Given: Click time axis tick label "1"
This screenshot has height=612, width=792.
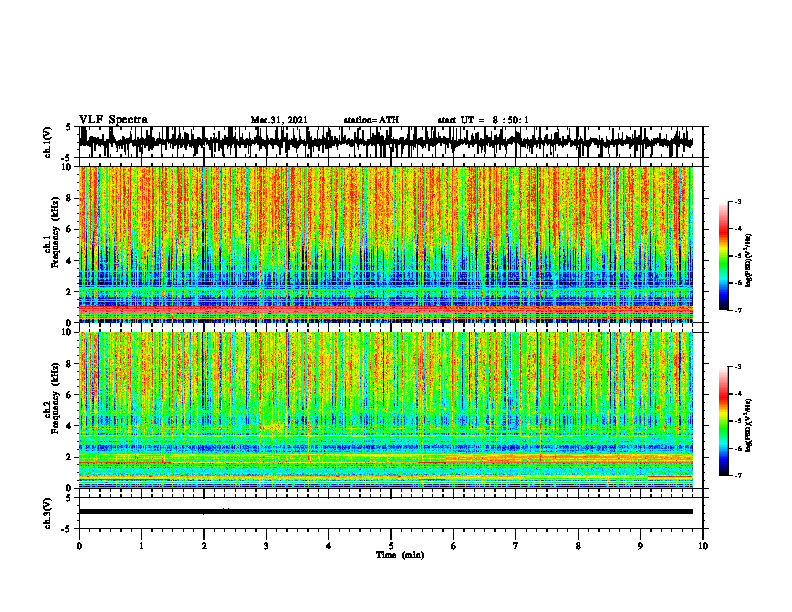Looking at the screenshot, I should [x=141, y=546].
